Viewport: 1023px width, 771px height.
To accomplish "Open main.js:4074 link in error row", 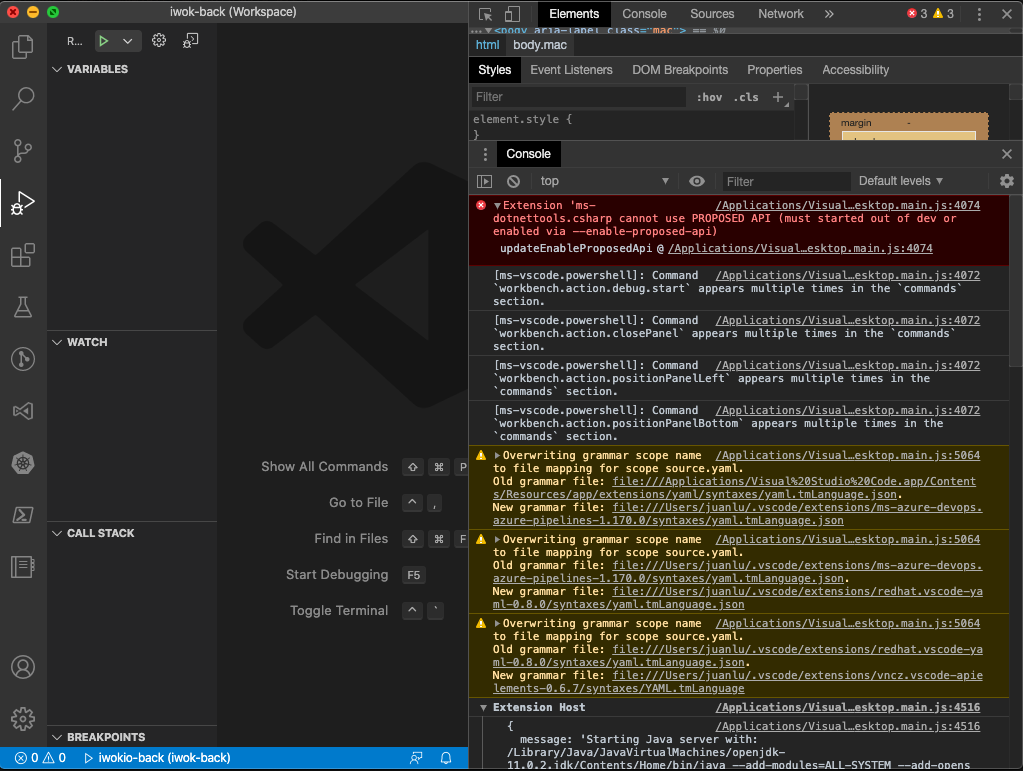I will coord(847,205).
